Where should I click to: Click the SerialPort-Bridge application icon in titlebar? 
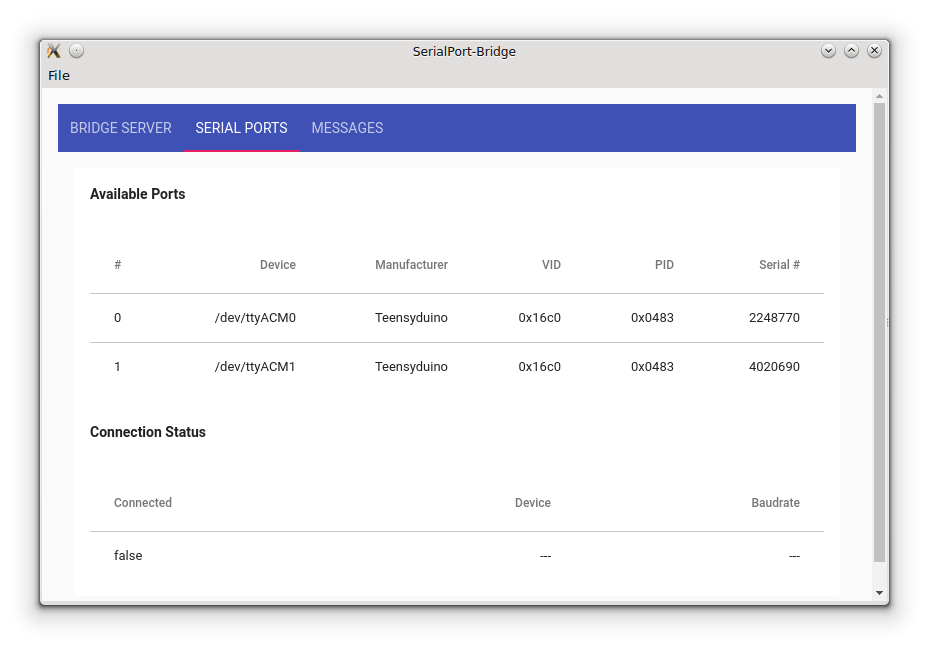[x=53, y=51]
